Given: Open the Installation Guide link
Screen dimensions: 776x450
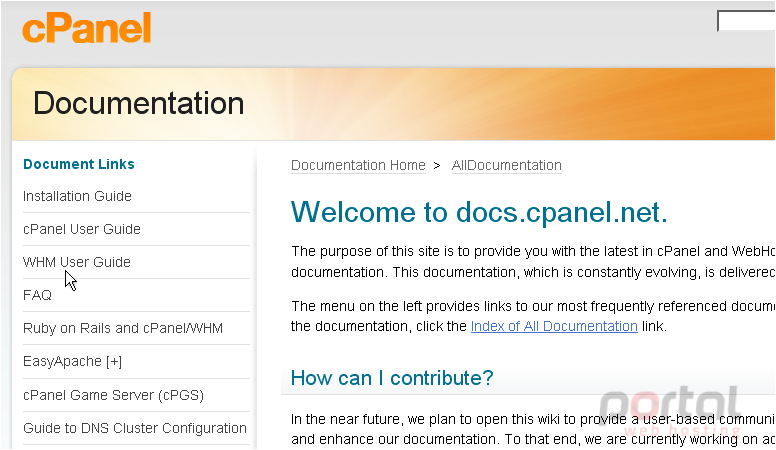Looking at the screenshot, I should [x=77, y=196].
